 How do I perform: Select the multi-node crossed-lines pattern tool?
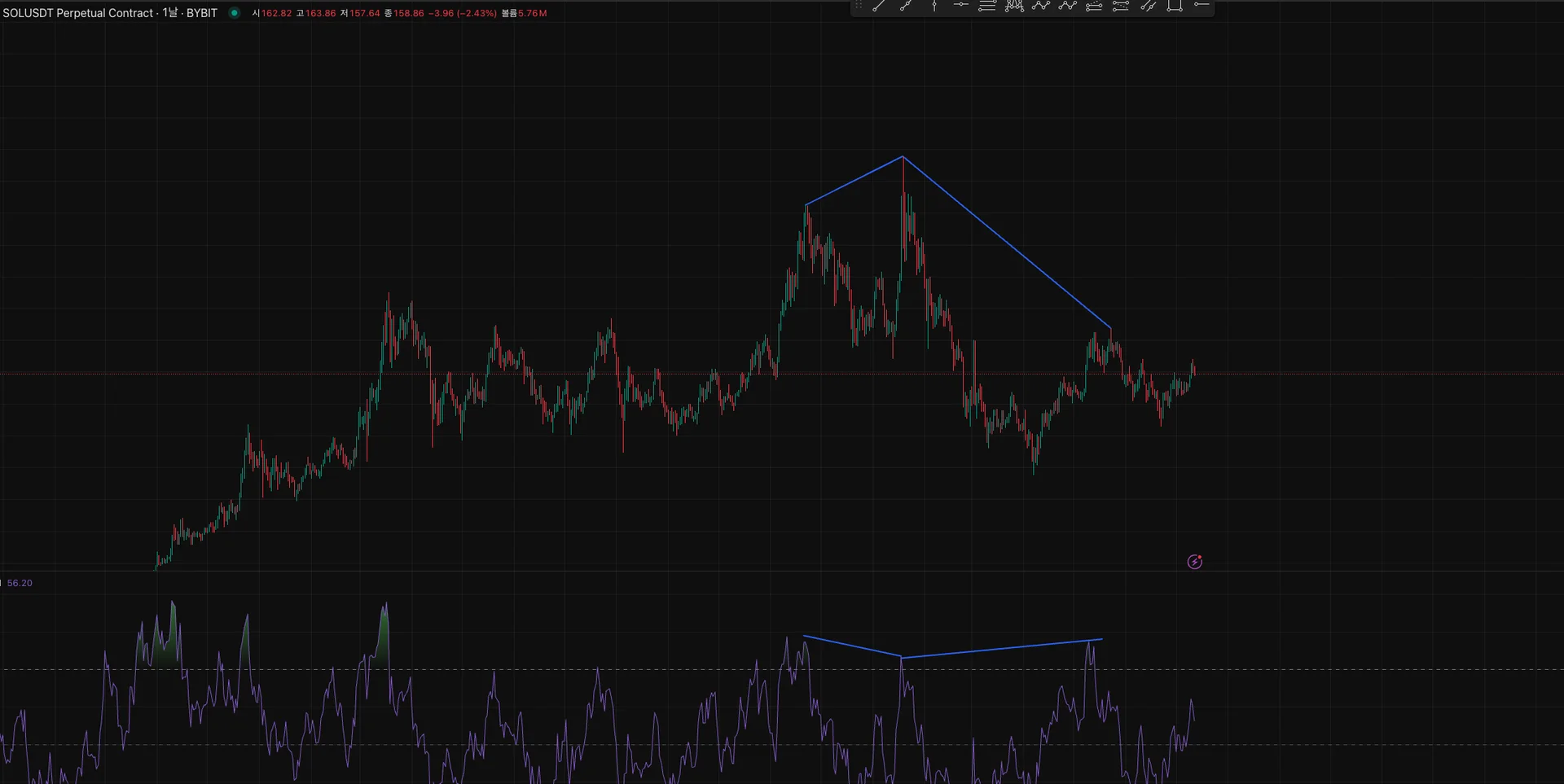pyautogui.click(x=1014, y=6)
